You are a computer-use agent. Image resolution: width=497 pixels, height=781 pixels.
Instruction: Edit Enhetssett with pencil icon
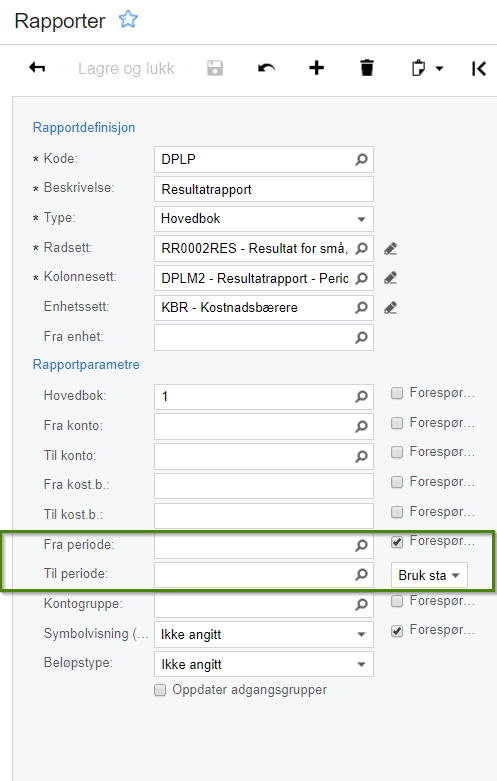pyautogui.click(x=390, y=308)
